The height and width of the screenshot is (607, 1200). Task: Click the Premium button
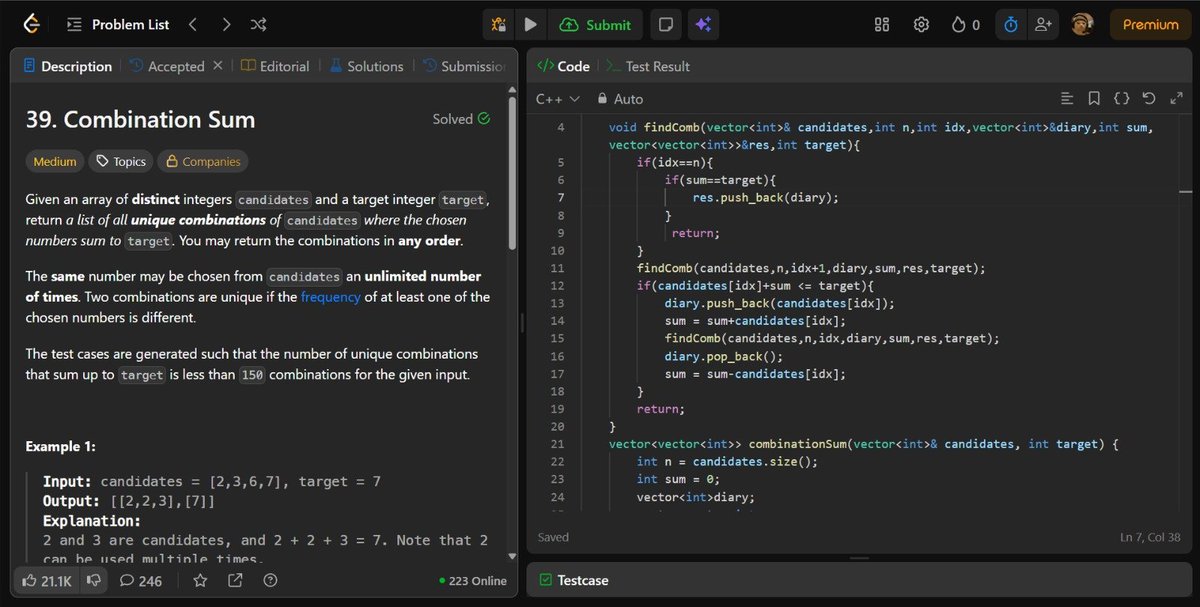[1150, 24]
